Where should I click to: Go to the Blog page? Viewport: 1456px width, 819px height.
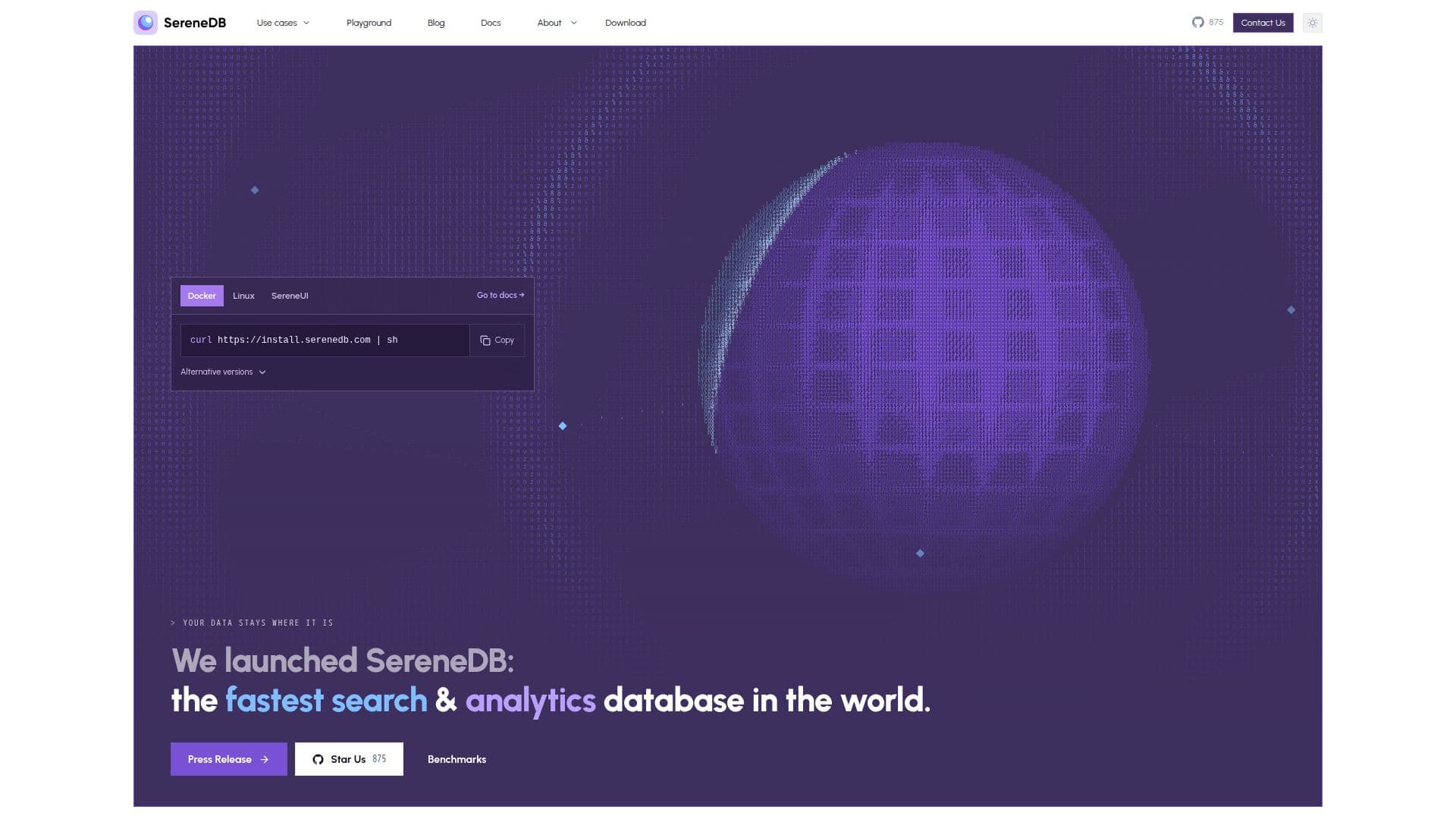pos(436,23)
